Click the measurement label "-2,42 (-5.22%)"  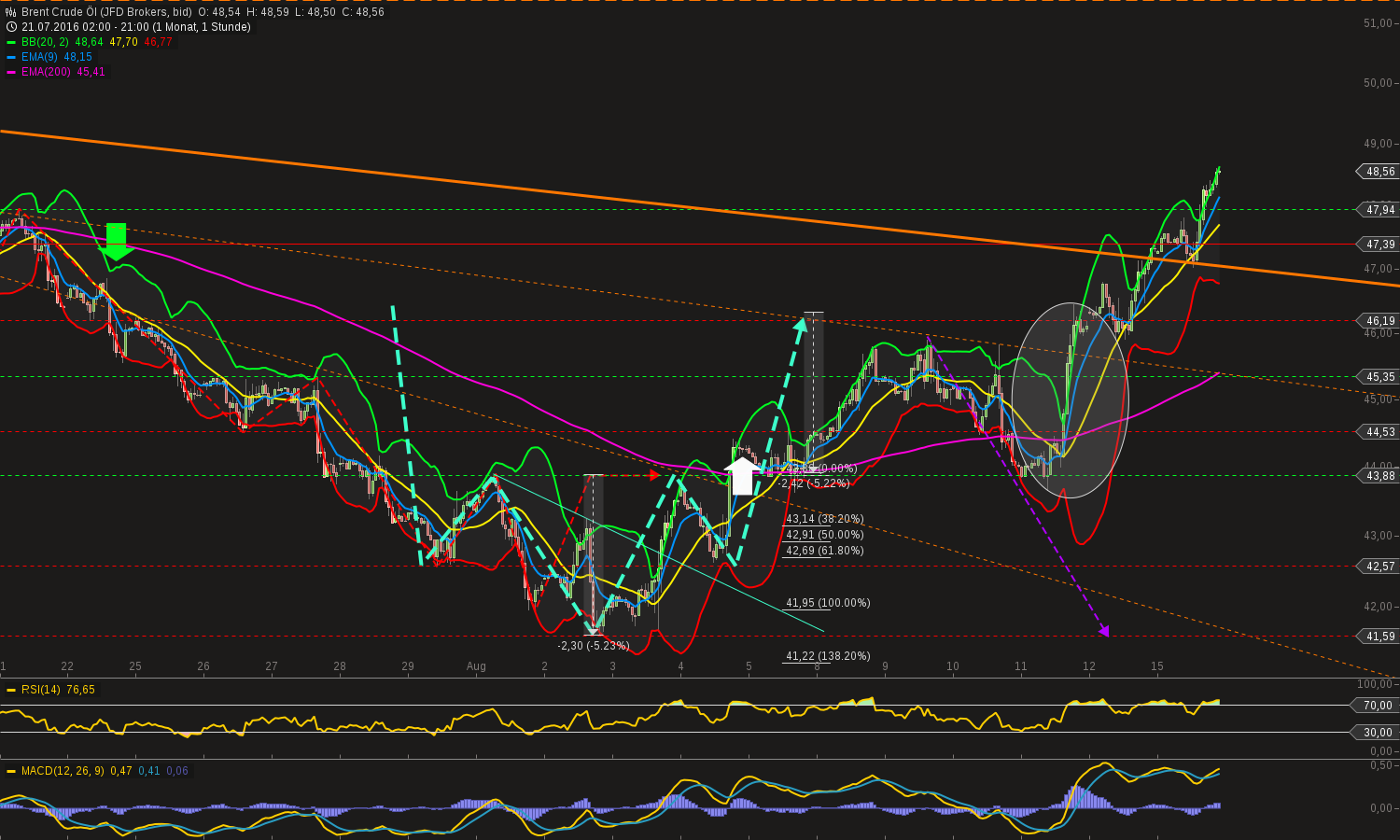pyautogui.click(x=815, y=483)
